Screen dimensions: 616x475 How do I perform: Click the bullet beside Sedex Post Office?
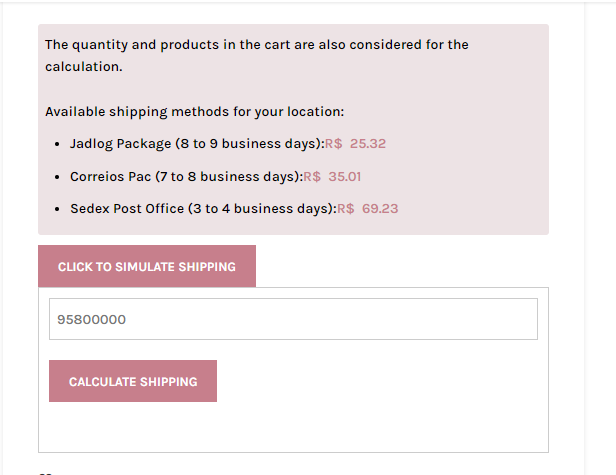[57, 209]
